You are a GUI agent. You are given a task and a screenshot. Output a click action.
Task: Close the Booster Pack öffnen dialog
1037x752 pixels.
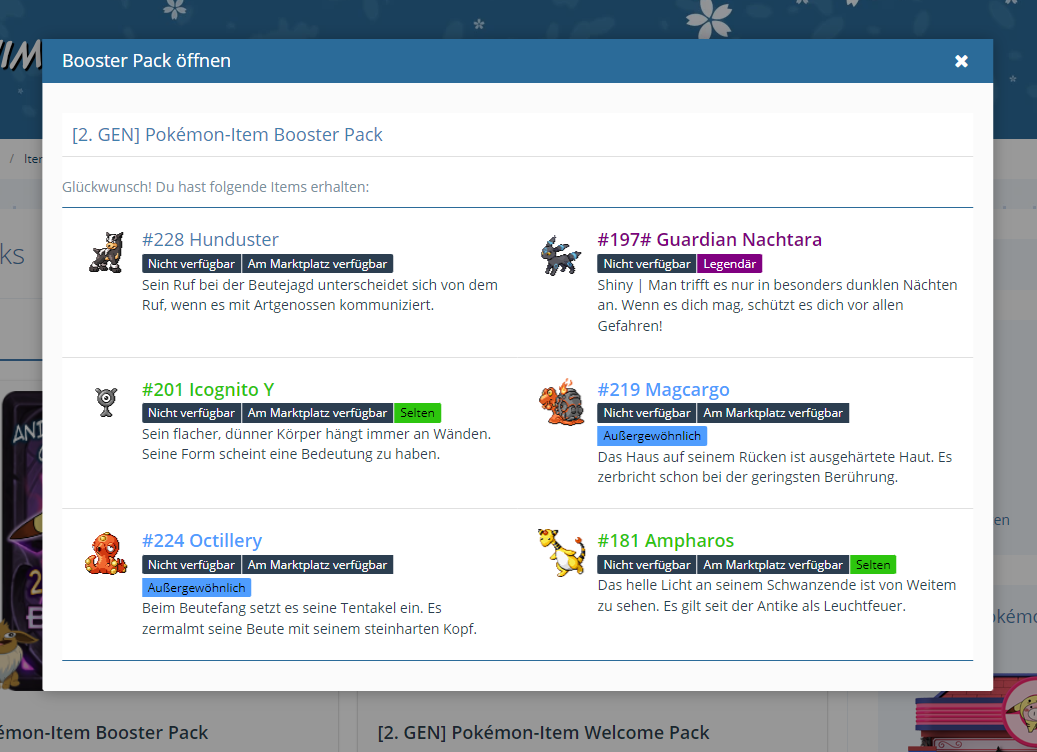[961, 61]
